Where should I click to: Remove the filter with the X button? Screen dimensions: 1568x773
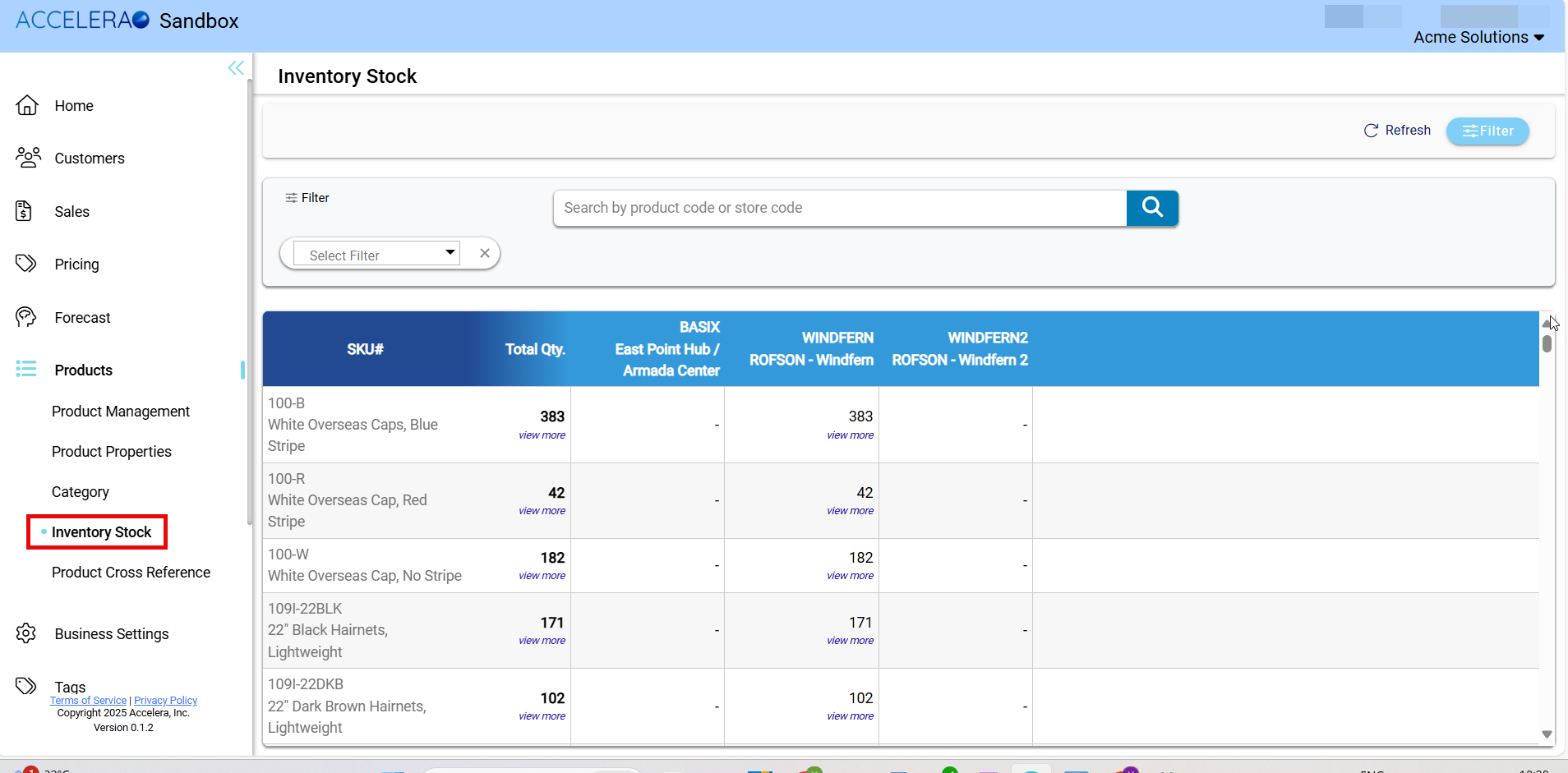485,253
